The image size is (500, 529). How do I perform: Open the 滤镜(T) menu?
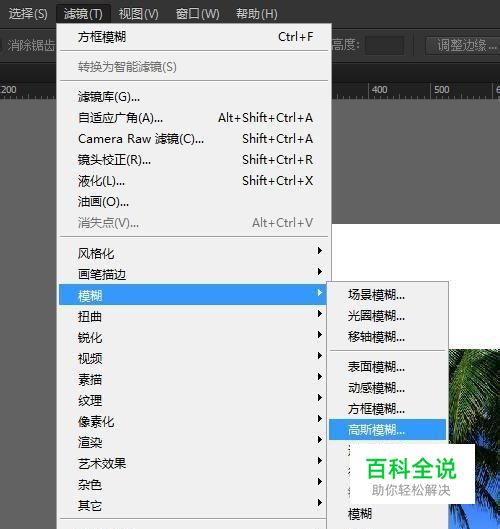click(x=83, y=14)
